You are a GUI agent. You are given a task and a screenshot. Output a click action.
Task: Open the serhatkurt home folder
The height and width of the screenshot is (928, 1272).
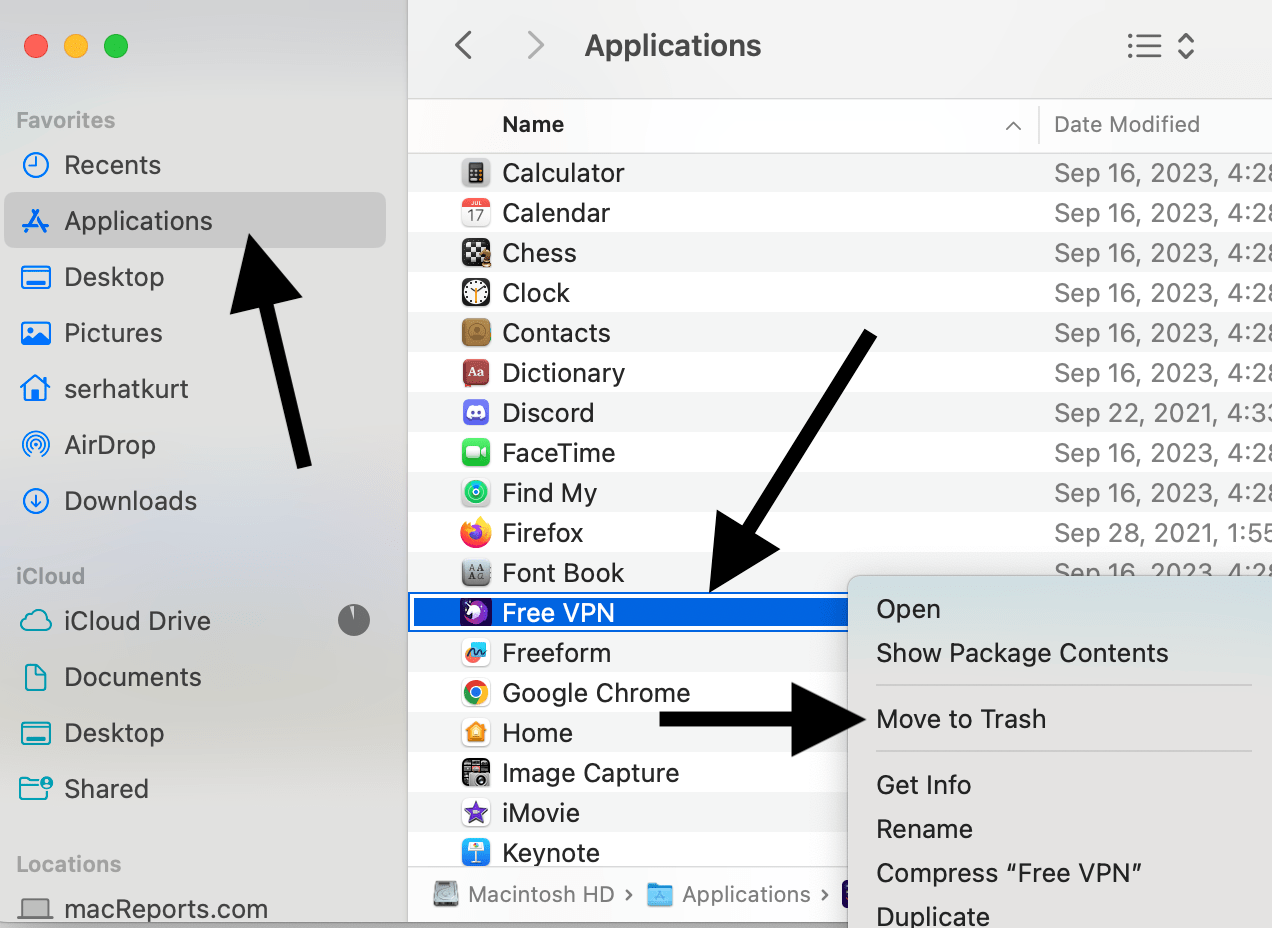tap(195, 389)
